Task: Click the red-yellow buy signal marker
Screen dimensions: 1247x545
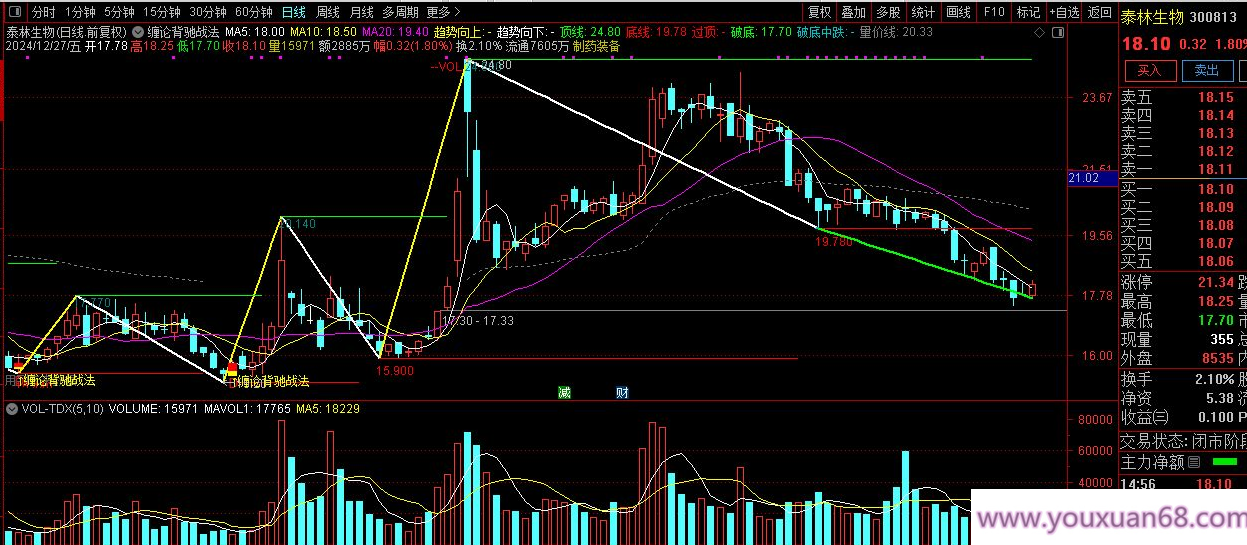Action: pos(232,369)
